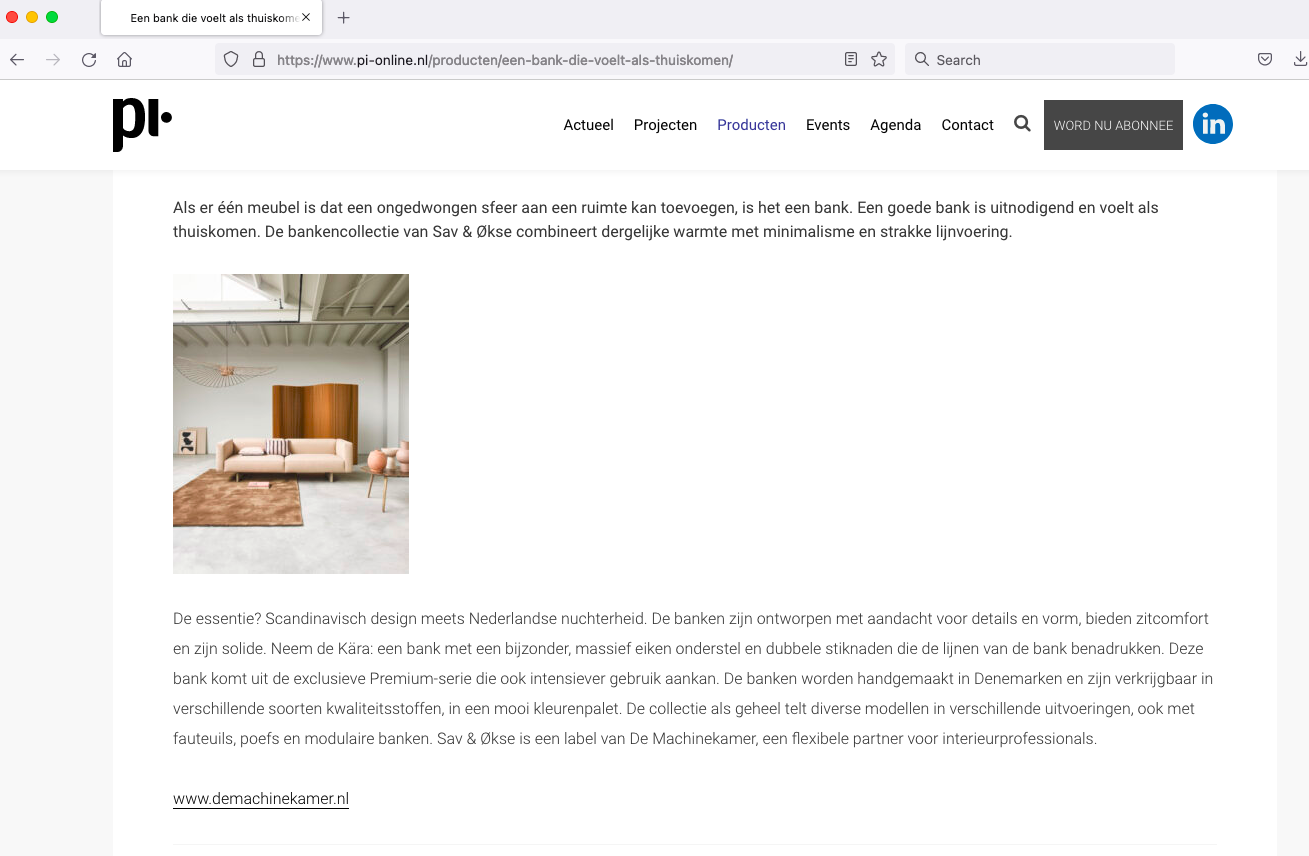Open the Pocket save icon
Image resolution: width=1309 pixels, height=856 pixels.
(x=1265, y=60)
